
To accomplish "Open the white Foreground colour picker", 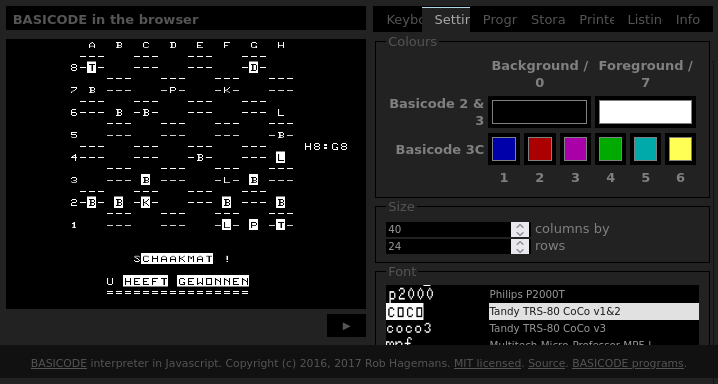I will point(645,112).
